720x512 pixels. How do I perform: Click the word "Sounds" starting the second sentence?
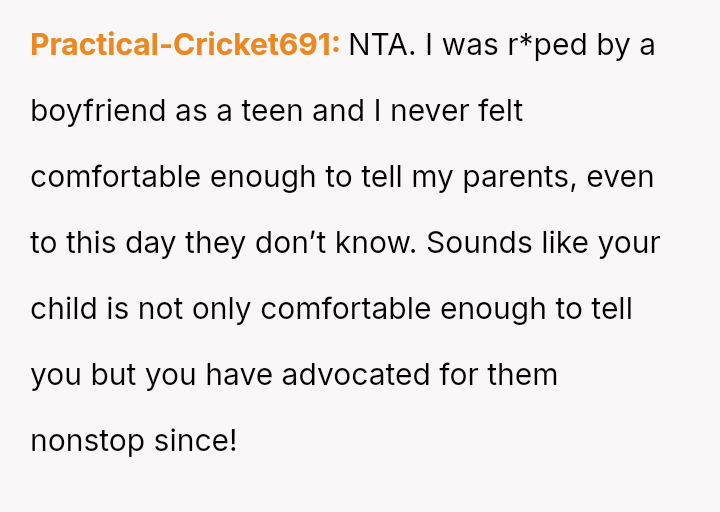click(477, 243)
